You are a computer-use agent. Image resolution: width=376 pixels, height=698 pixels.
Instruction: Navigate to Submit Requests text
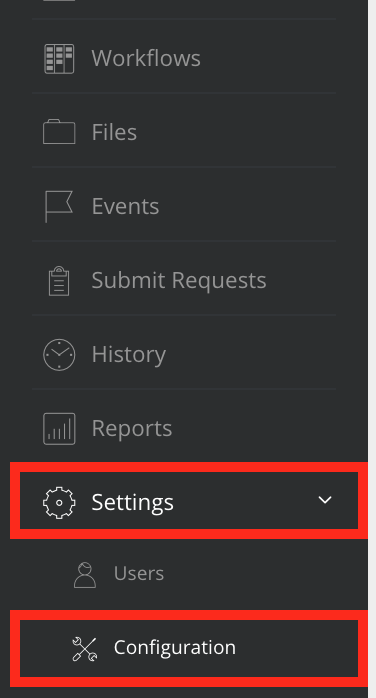point(179,280)
